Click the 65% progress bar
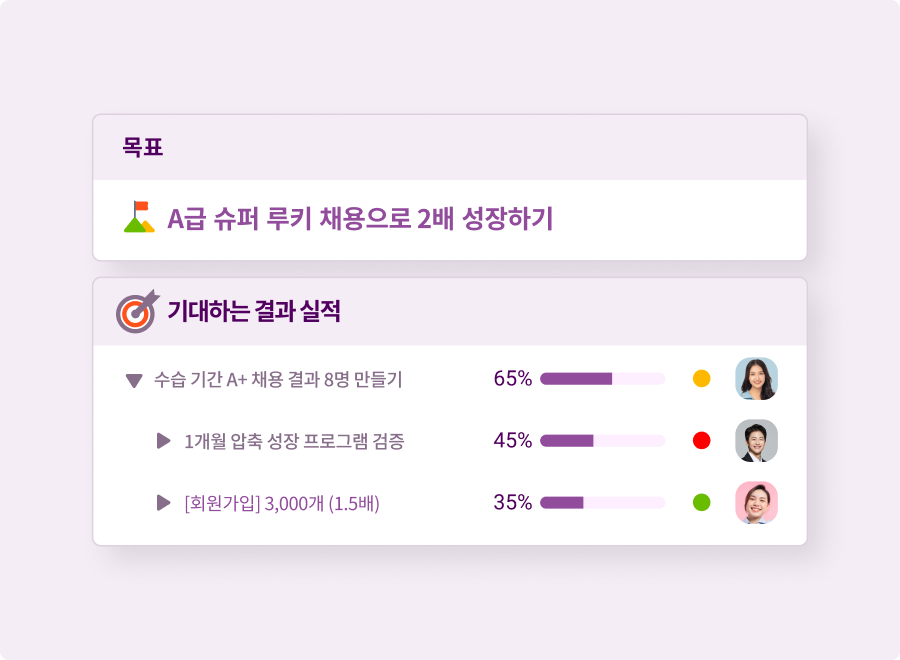 602,379
